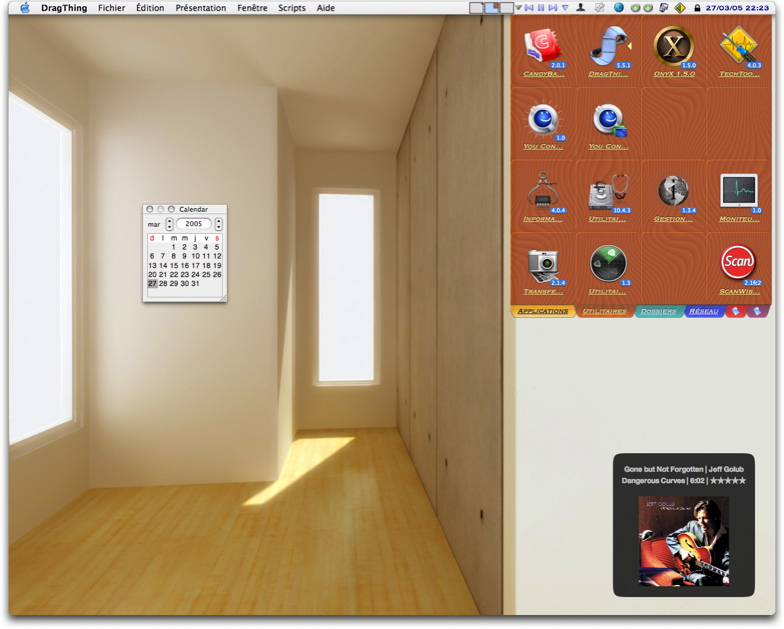Launch TechTool from the dock

point(739,48)
